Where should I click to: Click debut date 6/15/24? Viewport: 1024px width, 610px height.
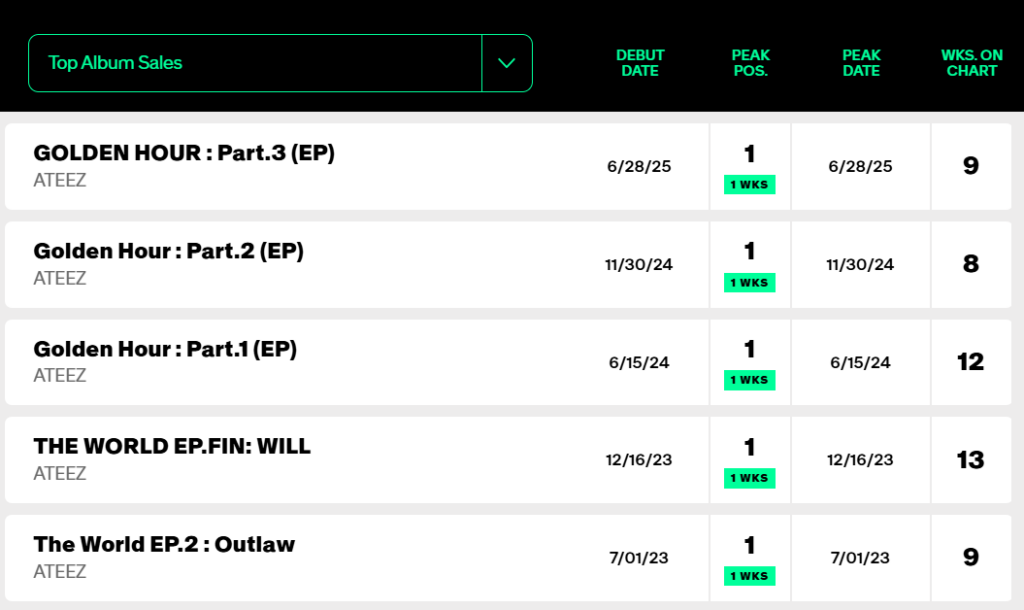(639, 362)
